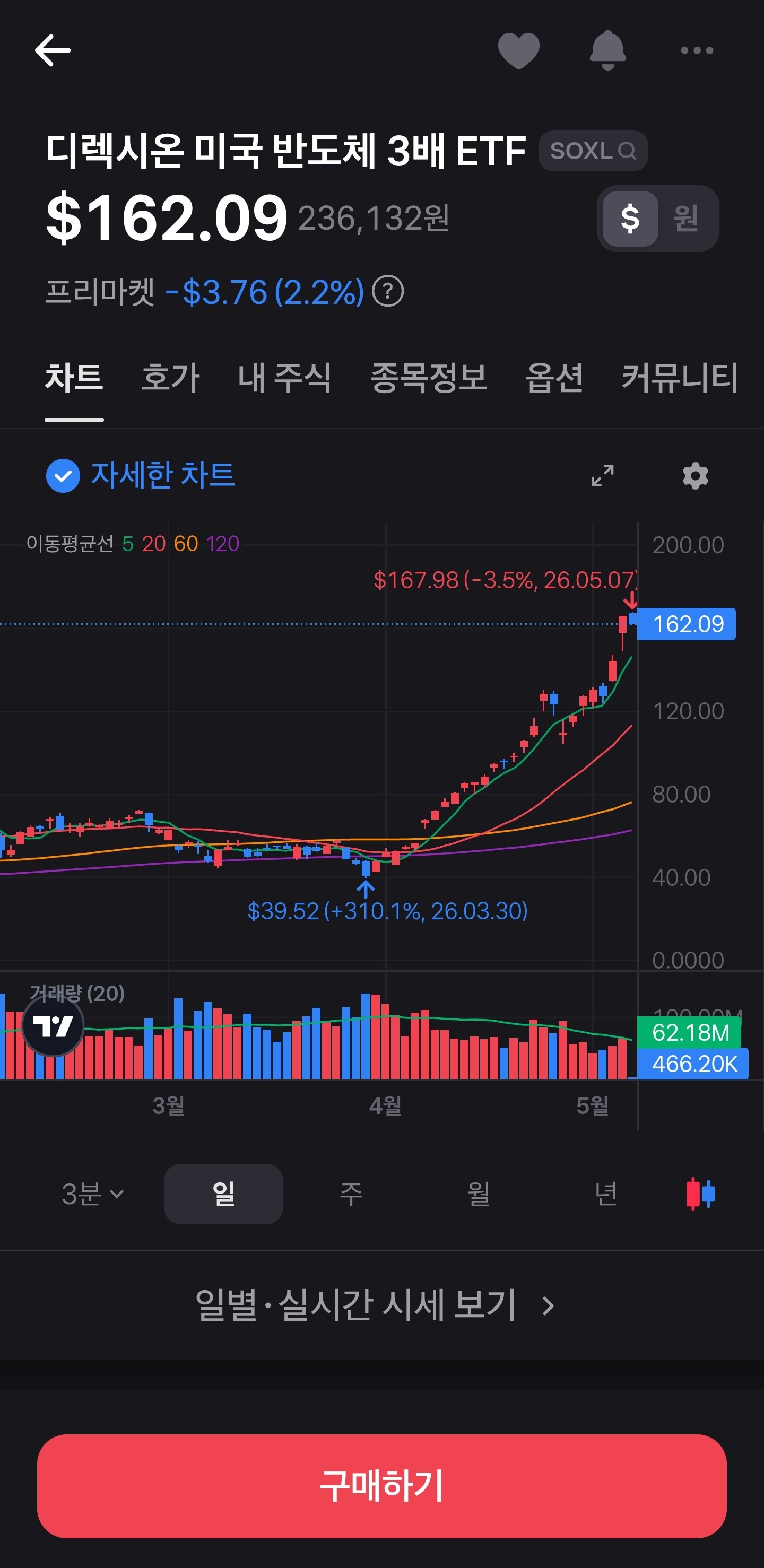Tap the 3월 label on the time axis
764x1568 pixels.
169,1105
